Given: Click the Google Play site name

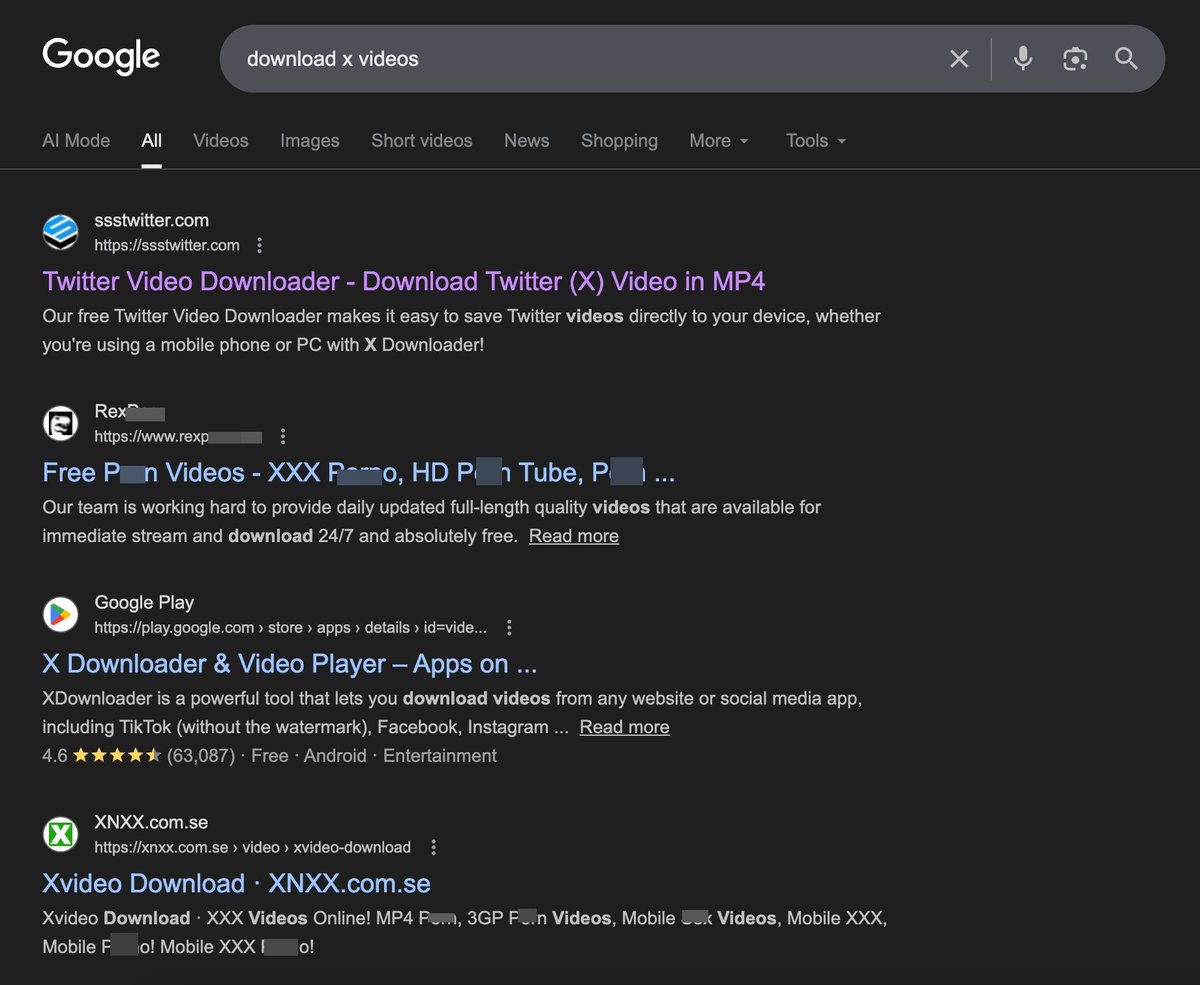Looking at the screenshot, I should (x=144, y=602).
